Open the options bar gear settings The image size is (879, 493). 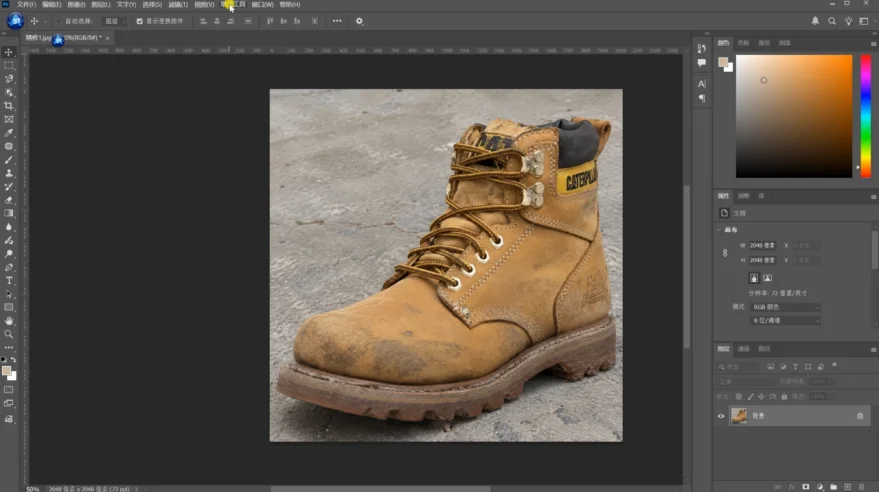click(x=359, y=21)
